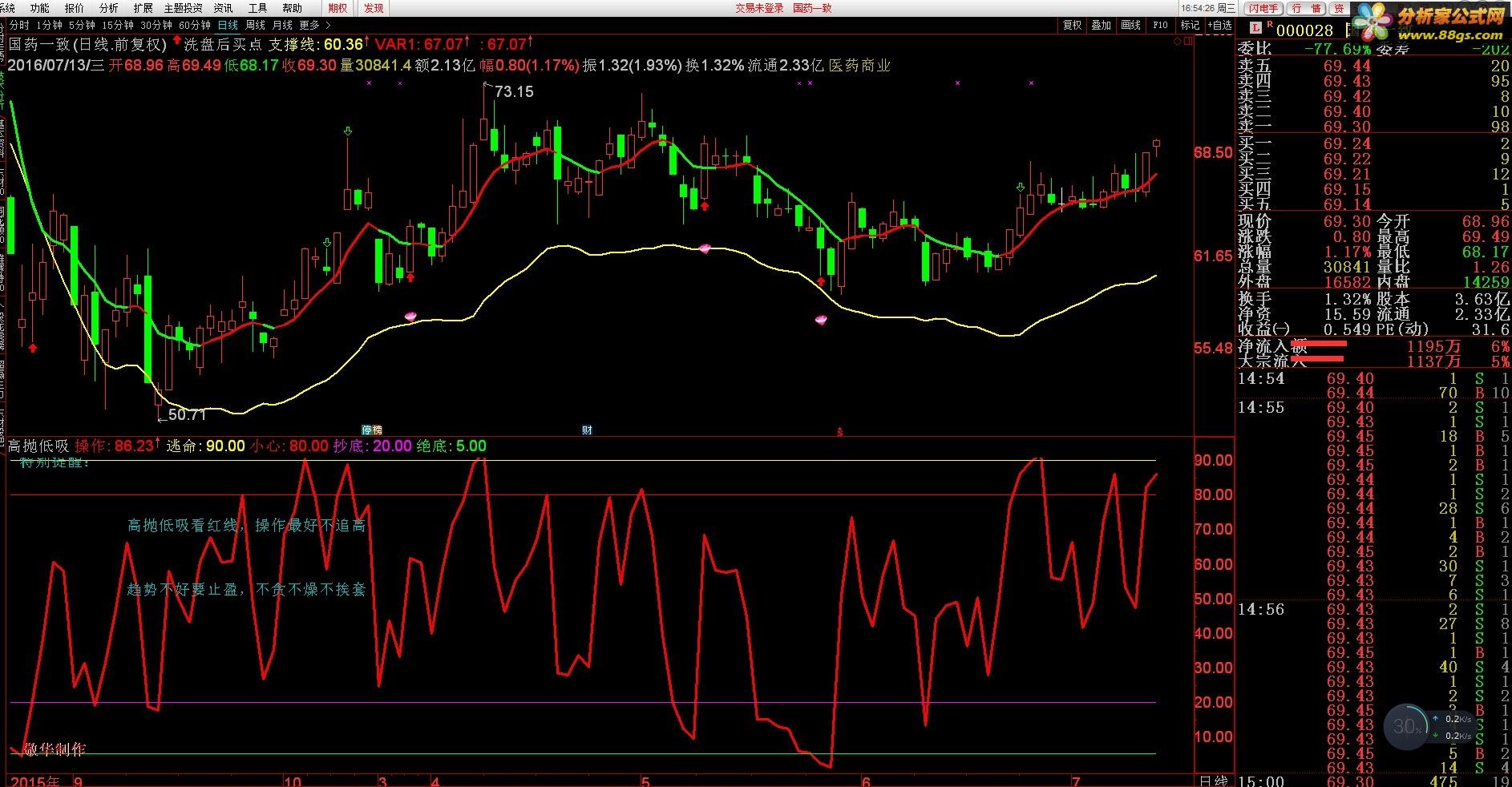Screen dimensions: 1512x787
Task: Click the 买一 price 69.24
Action: [1347, 143]
